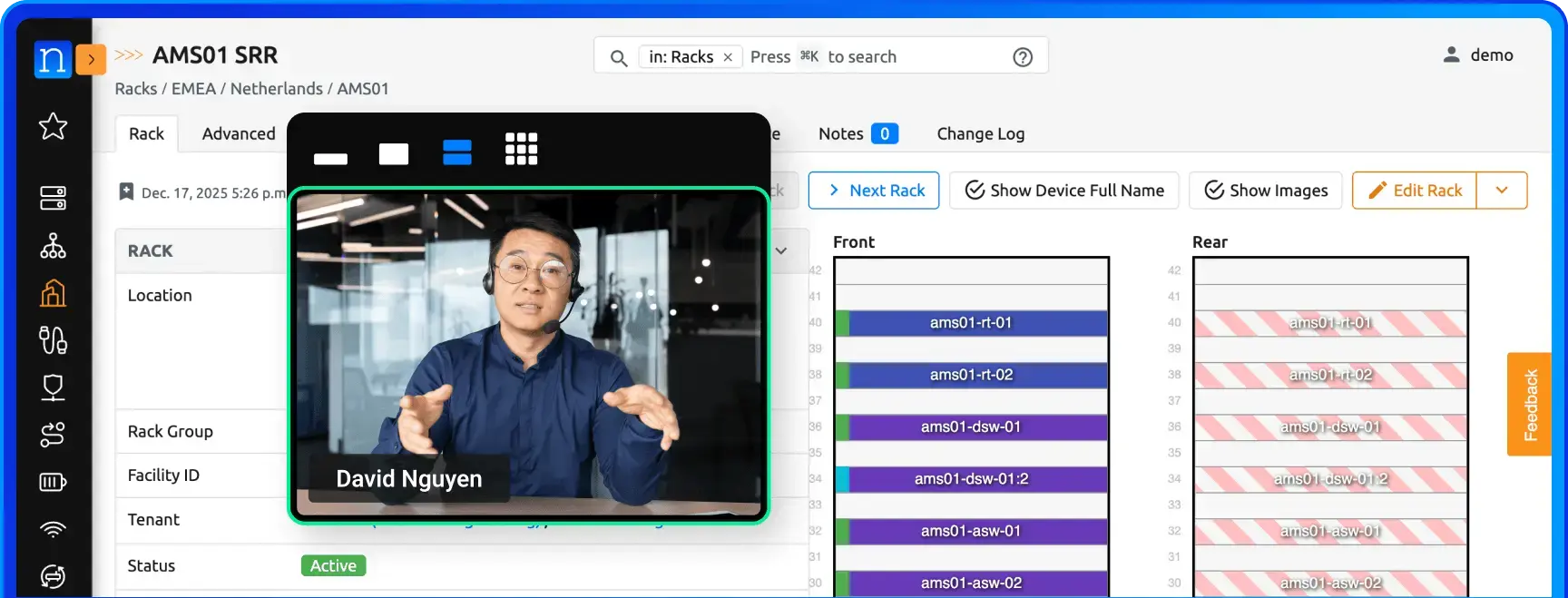
Task: Click the Tenant row label
Action: pyautogui.click(x=153, y=520)
